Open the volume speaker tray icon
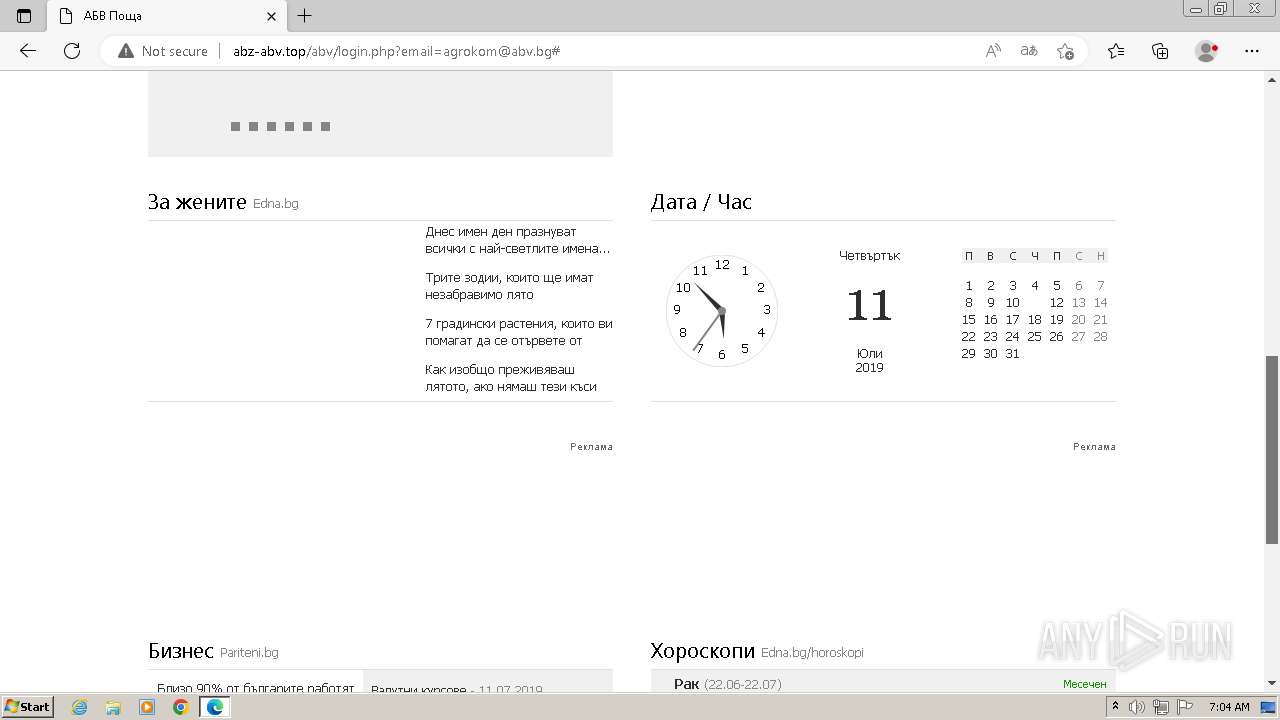 (x=1137, y=707)
